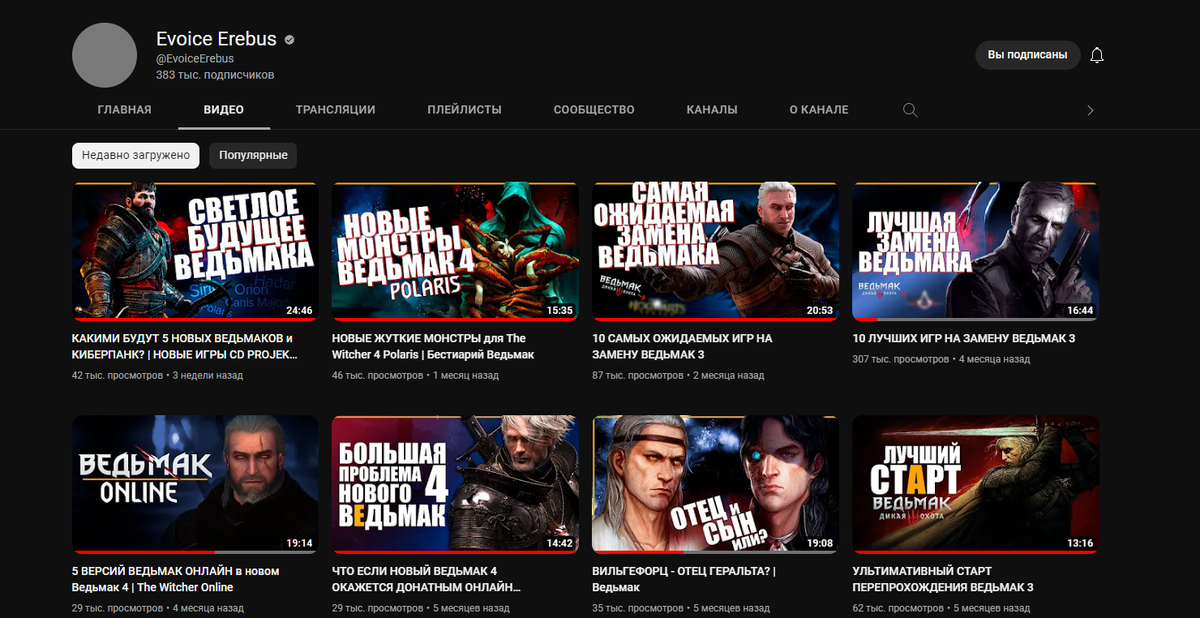Open the ВЕДЬМАК ONLINE video thumbnail
Screen dimensions: 1200x618
(x=195, y=485)
